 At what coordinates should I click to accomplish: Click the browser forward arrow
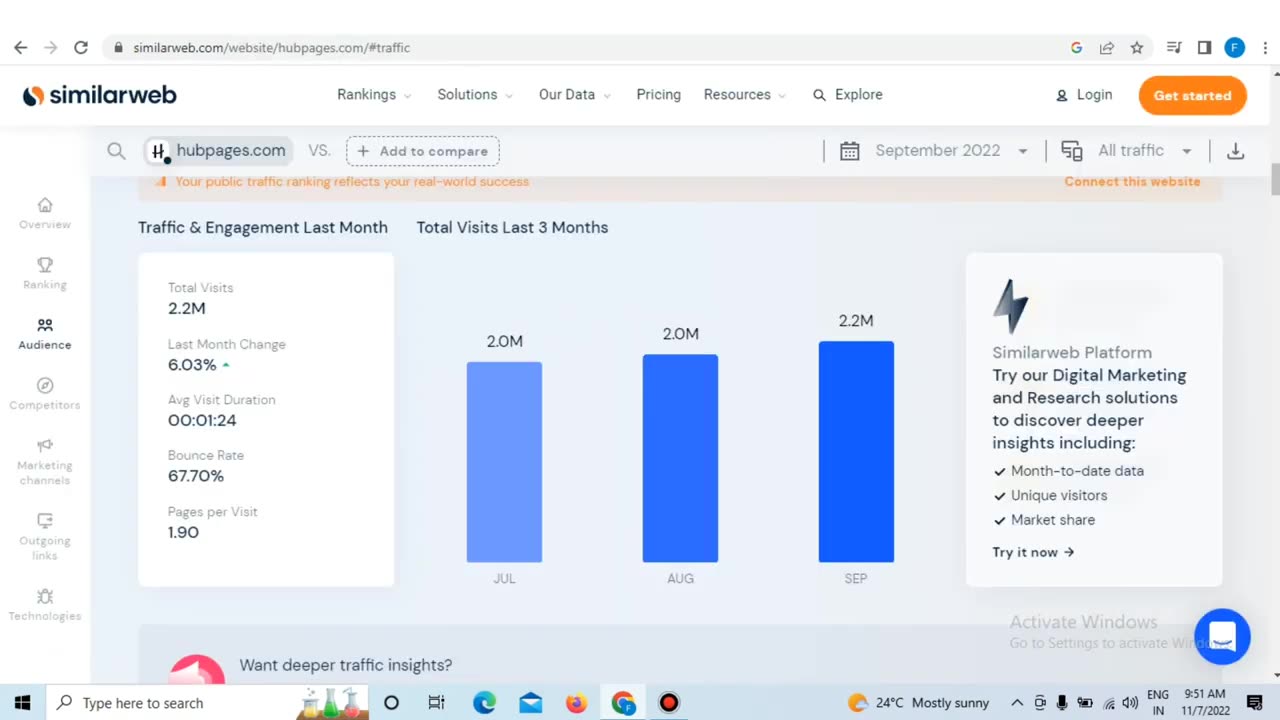pos(50,47)
